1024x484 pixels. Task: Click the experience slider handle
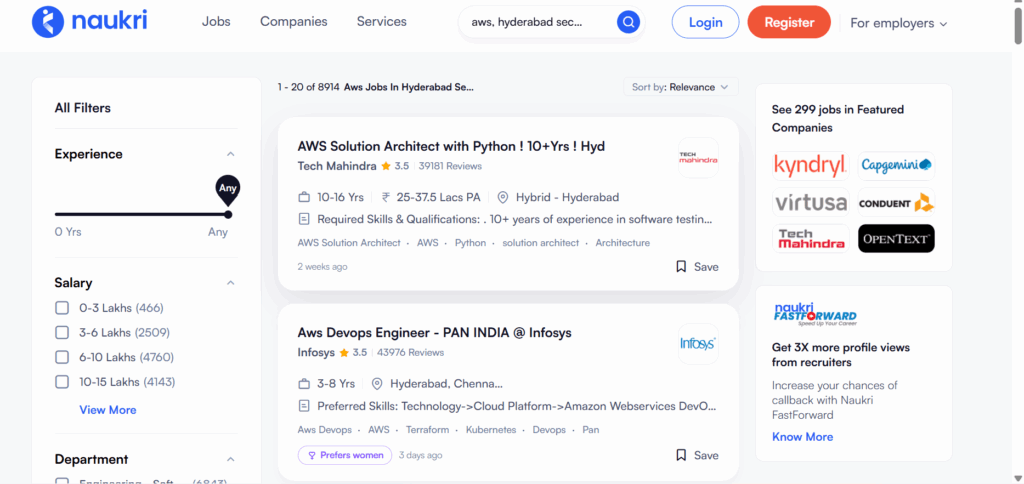pyautogui.click(x=227, y=214)
